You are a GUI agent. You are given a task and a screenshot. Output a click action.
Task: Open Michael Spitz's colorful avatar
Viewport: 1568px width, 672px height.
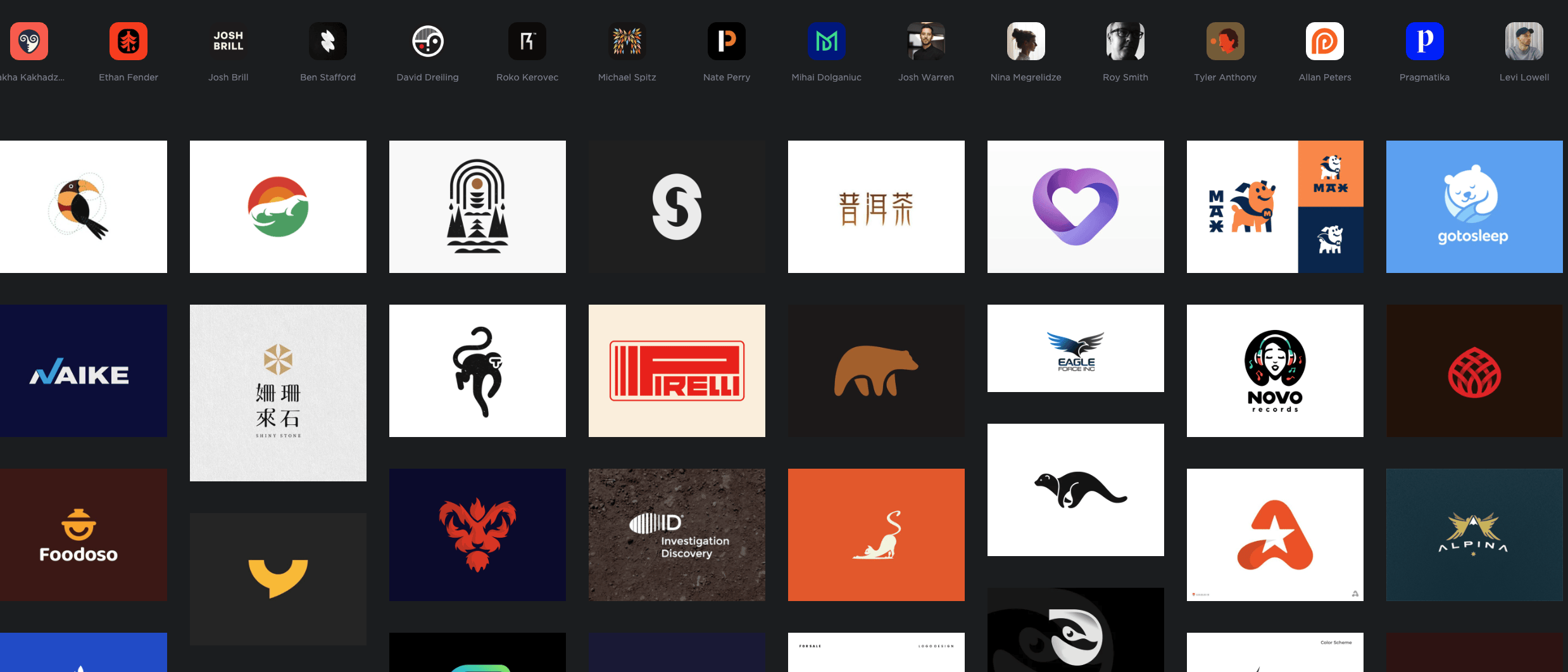[627, 41]
